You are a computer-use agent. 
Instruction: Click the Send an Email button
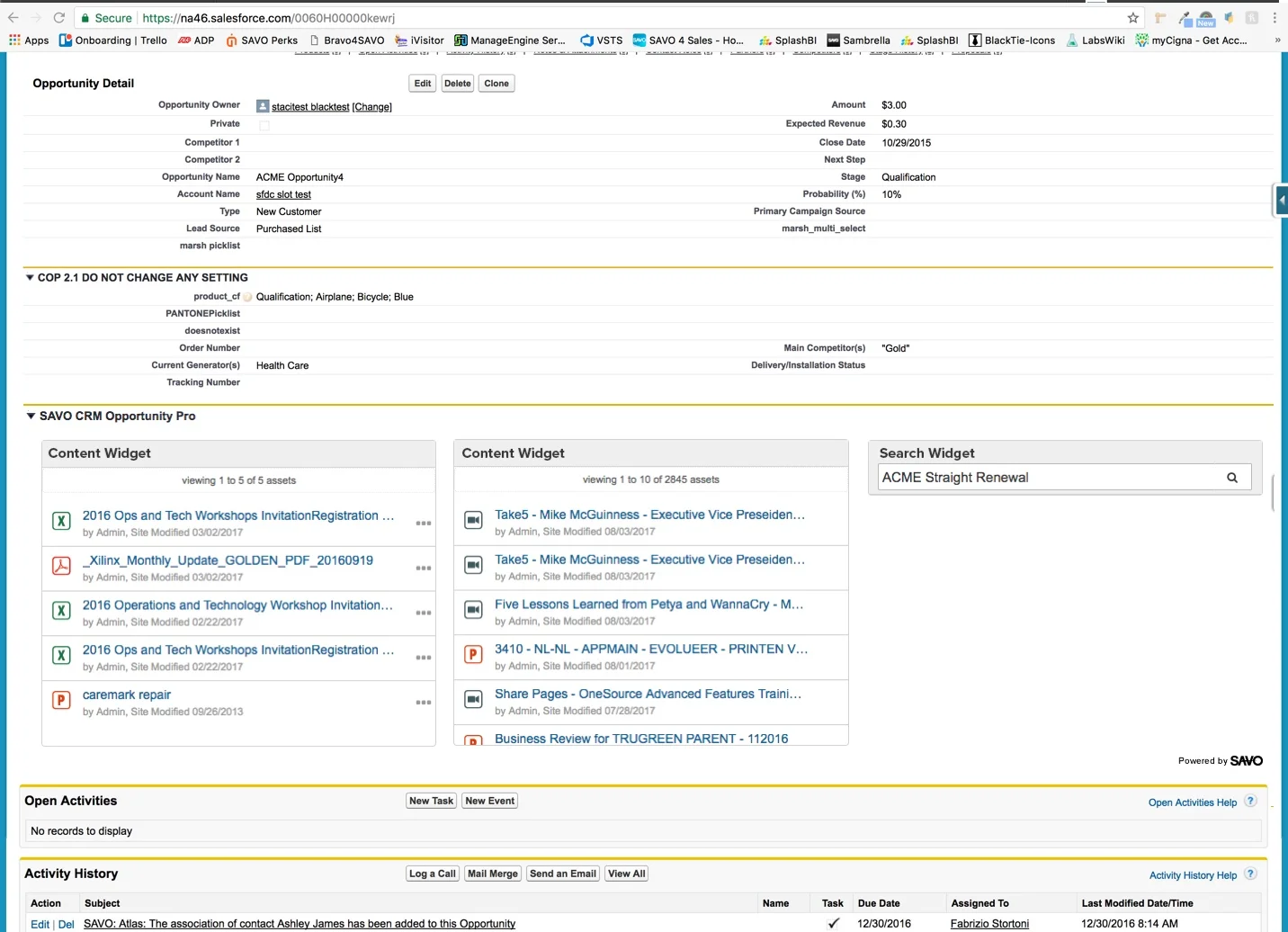pos(563,874)
